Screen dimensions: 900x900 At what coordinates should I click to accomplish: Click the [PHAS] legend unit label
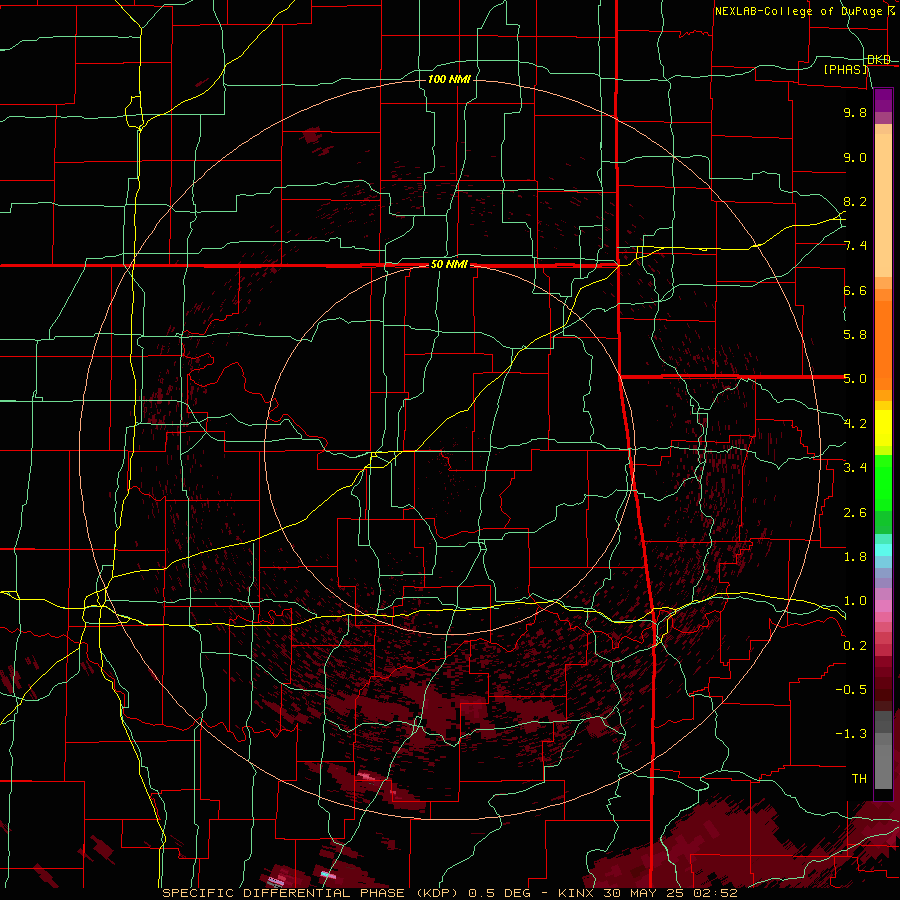coord(845,69)
